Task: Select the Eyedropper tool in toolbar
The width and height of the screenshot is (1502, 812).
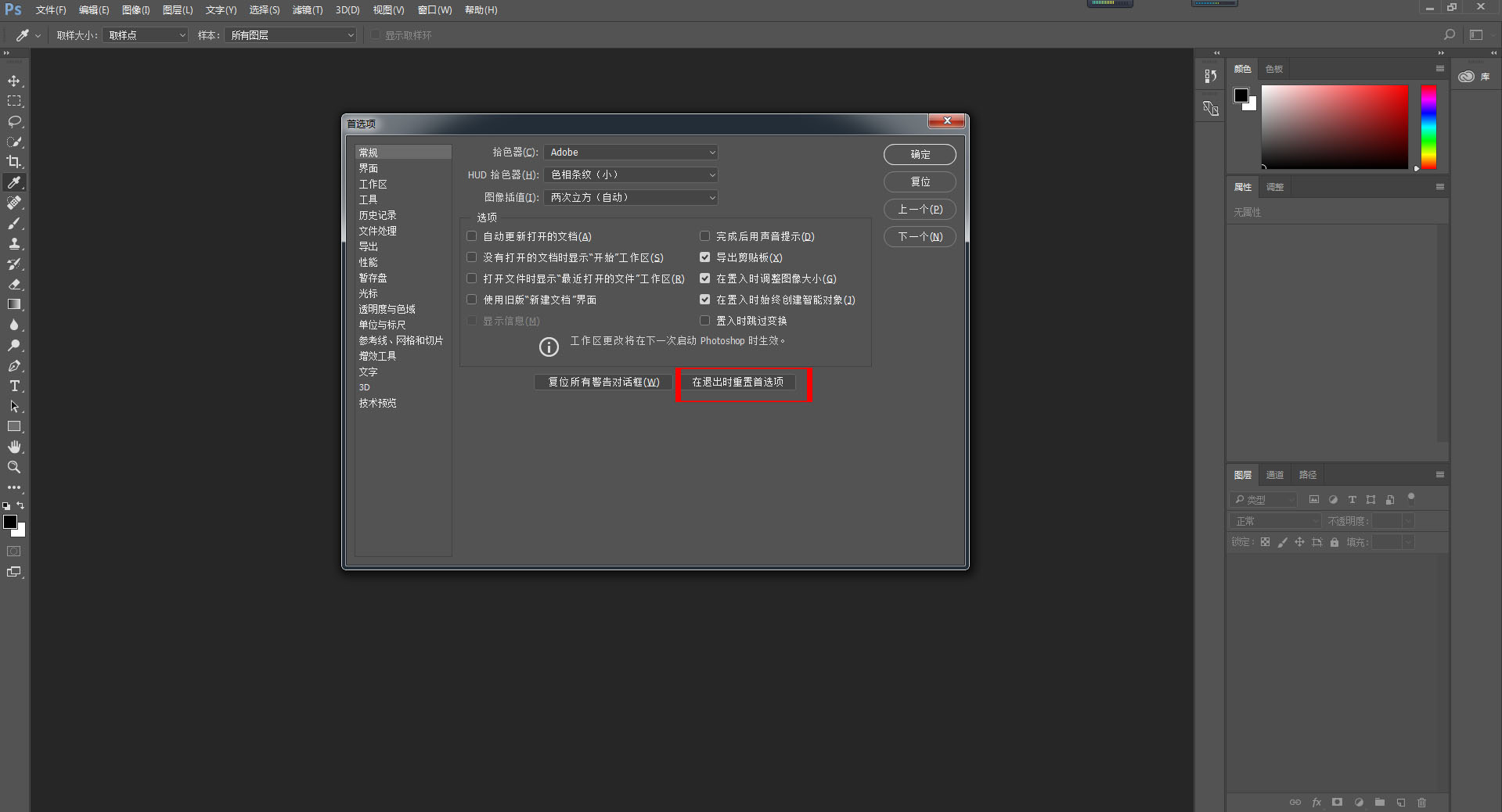Action: (14, 182)
